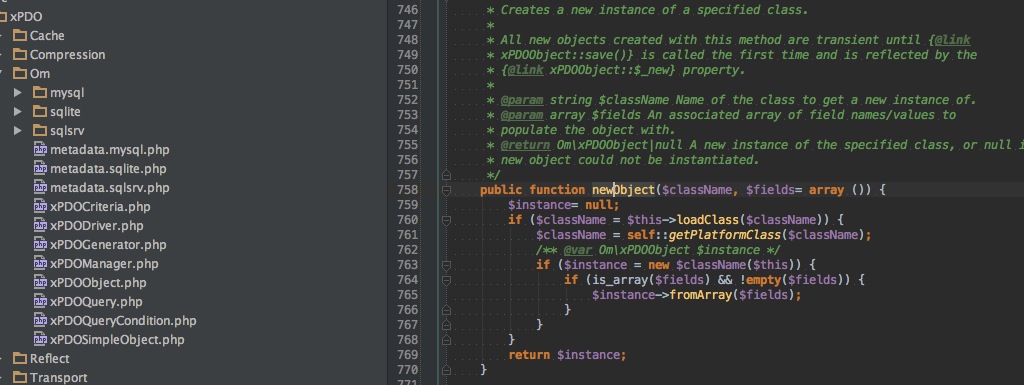
Task: Click the first @param tag on line 752
Action: [x=522, y=100]
